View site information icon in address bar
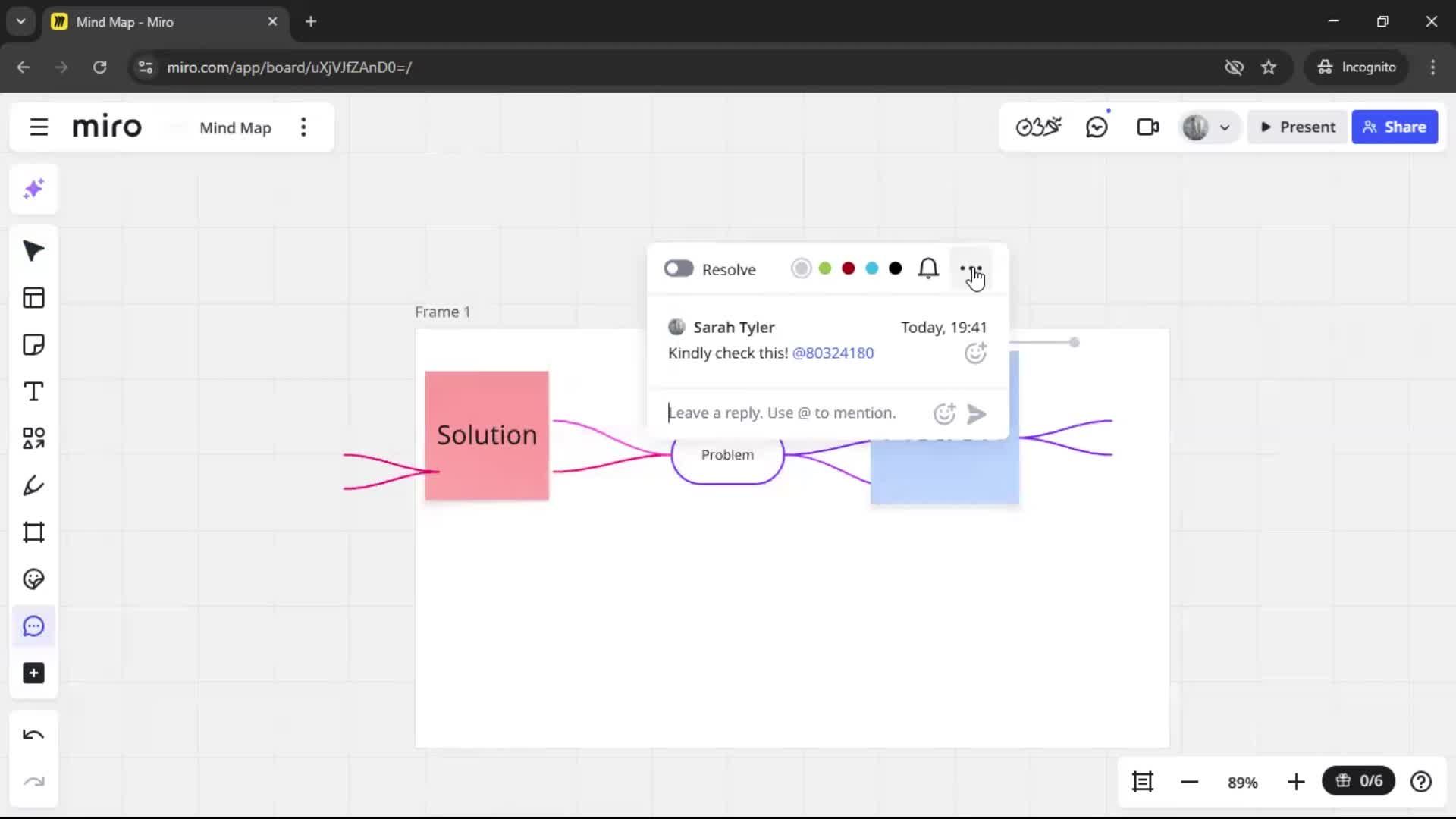This screenshot has height=819, width=1456. (145, 67)
